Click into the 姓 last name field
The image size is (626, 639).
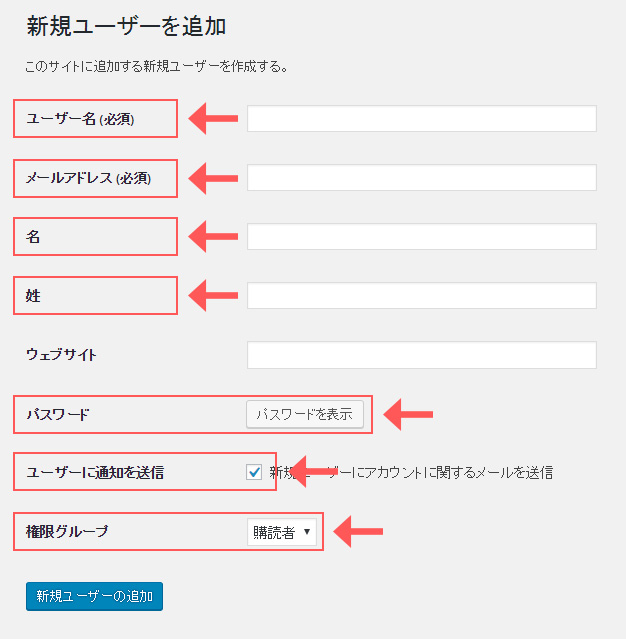pos(422,295)
